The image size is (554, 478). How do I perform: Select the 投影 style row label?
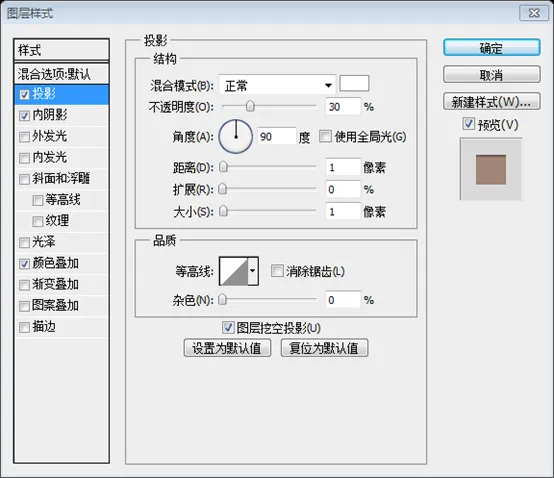click(44, 94)
